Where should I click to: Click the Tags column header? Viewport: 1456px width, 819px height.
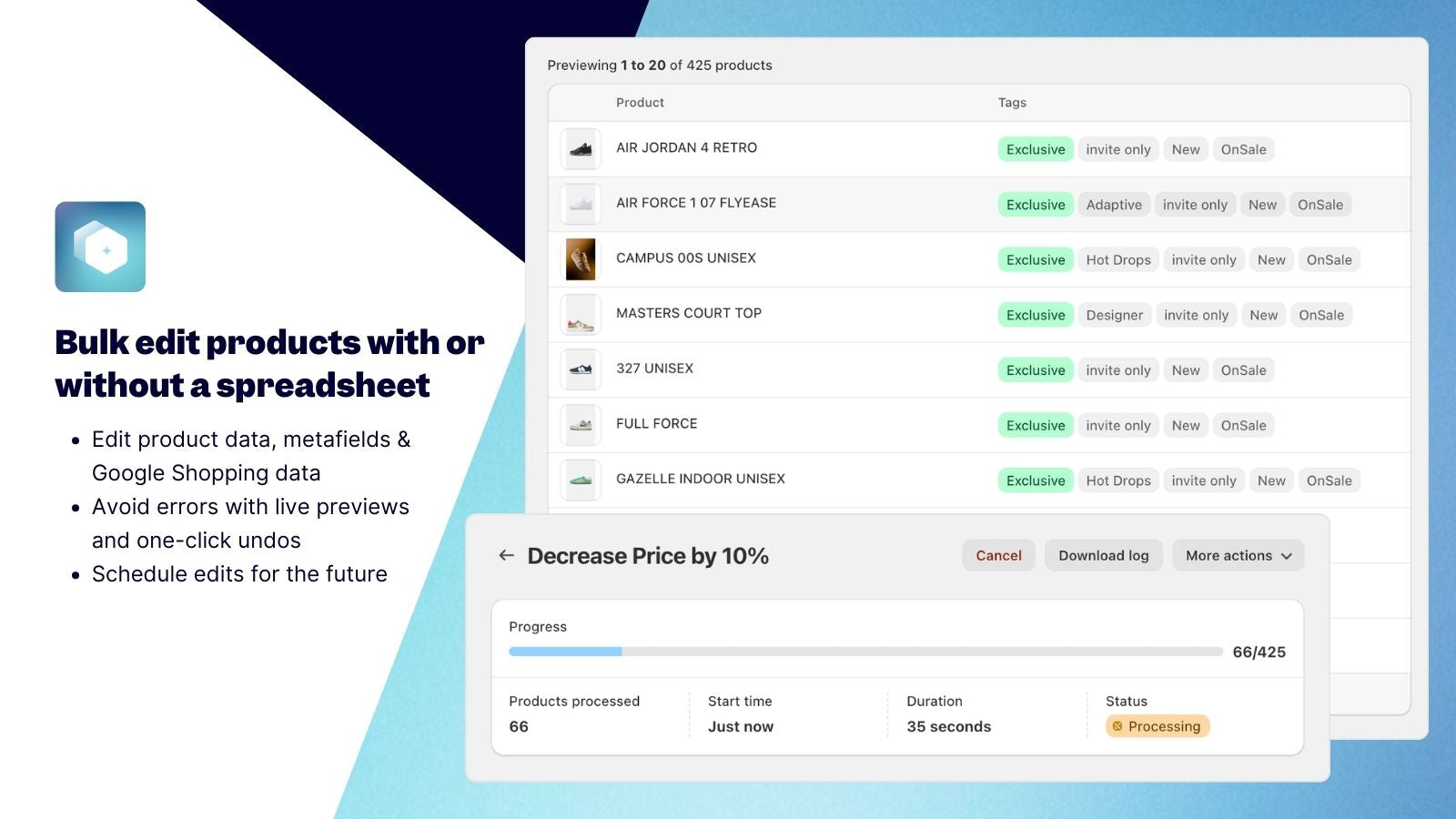tap(1012, 103)
